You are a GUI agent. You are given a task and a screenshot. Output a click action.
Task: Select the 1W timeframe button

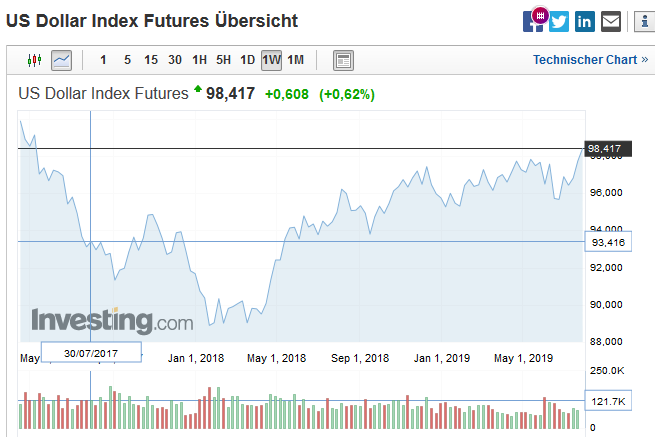(271, 60)
